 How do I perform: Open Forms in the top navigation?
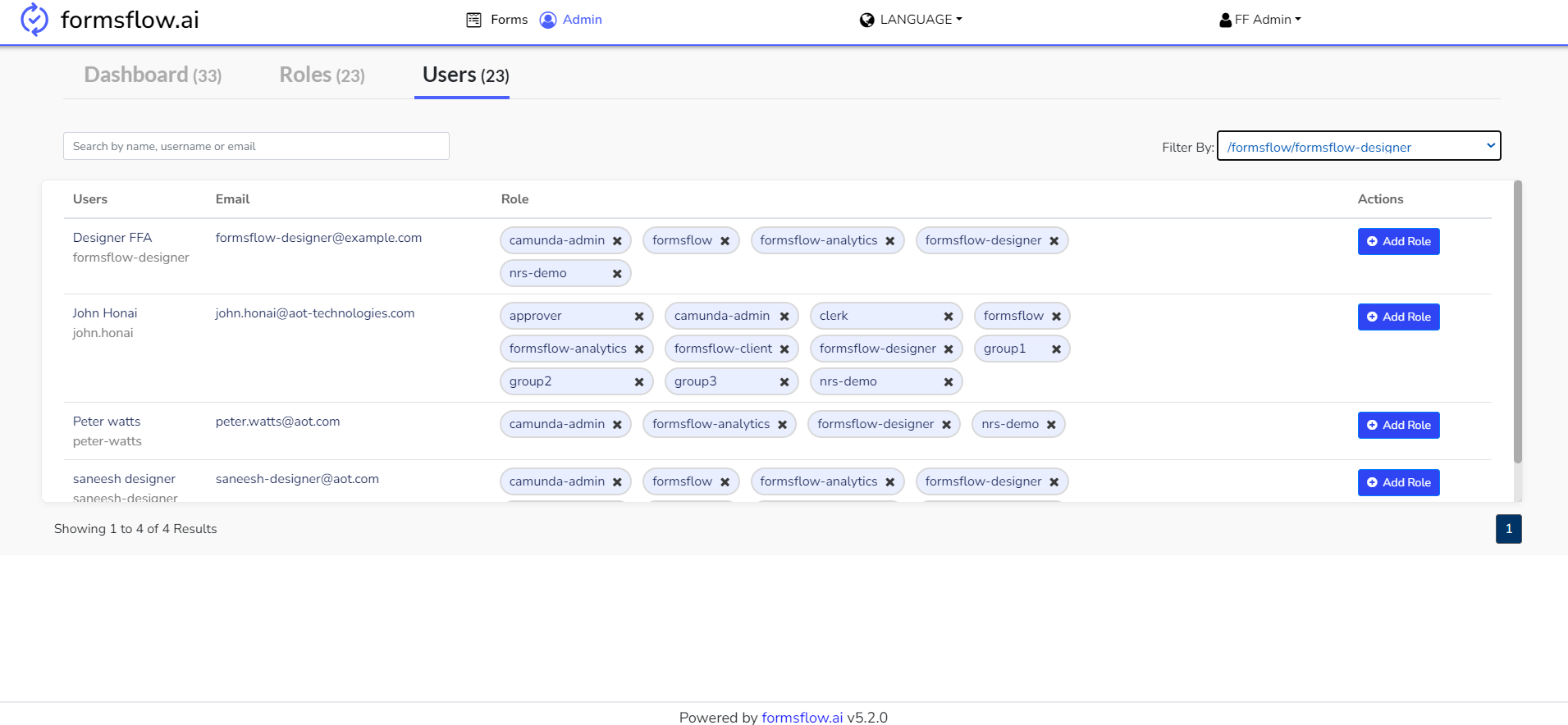[497, 20]
